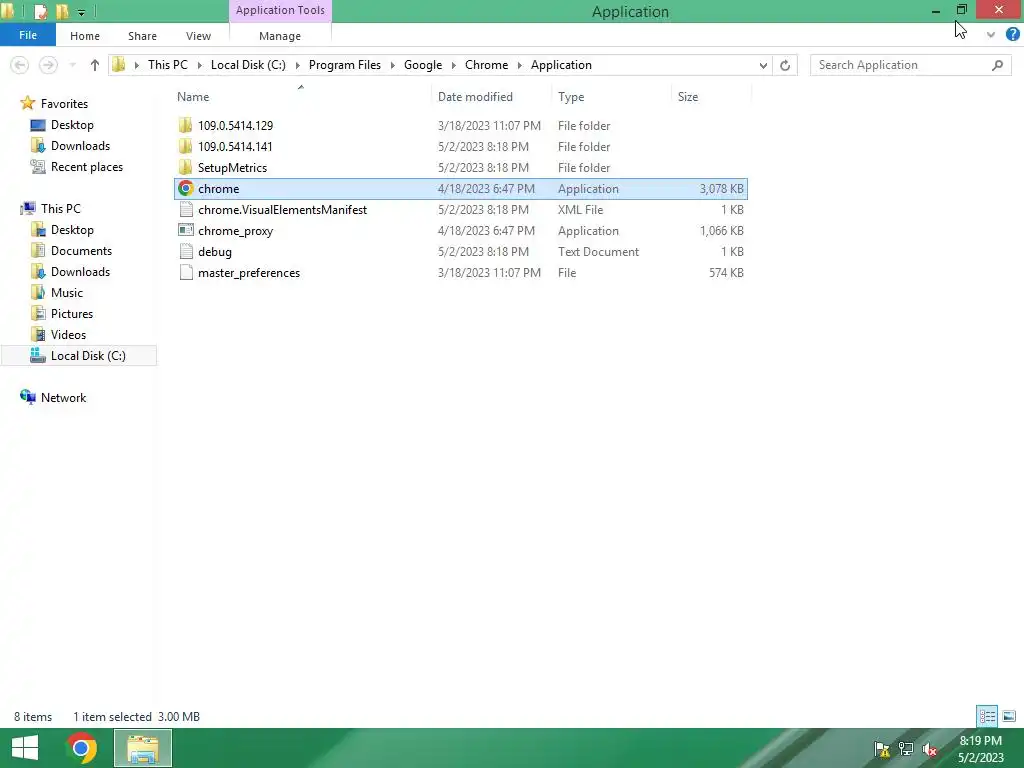Click Program Files in the address breadcrumb
This screenshot has width=1024, height=768.
[345, 65]
